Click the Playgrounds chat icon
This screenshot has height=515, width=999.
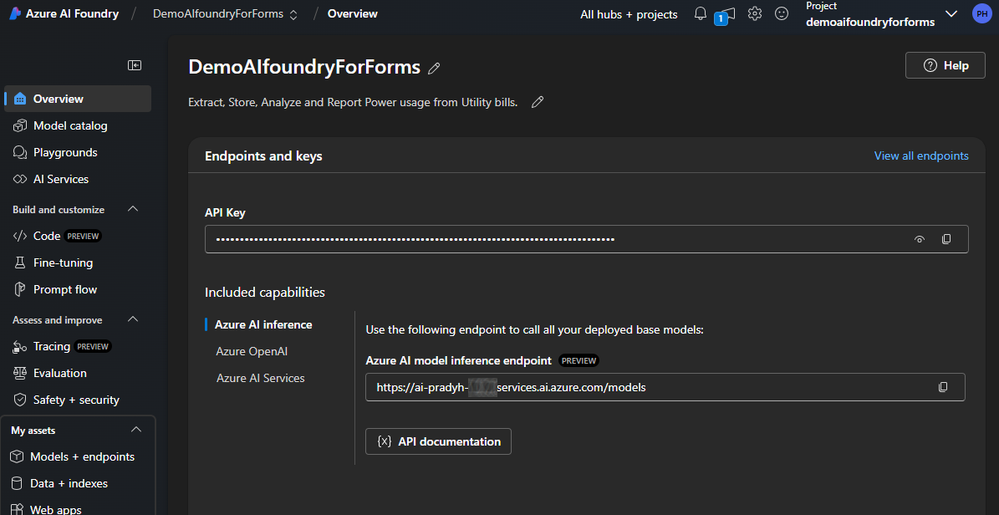(20, 152)
